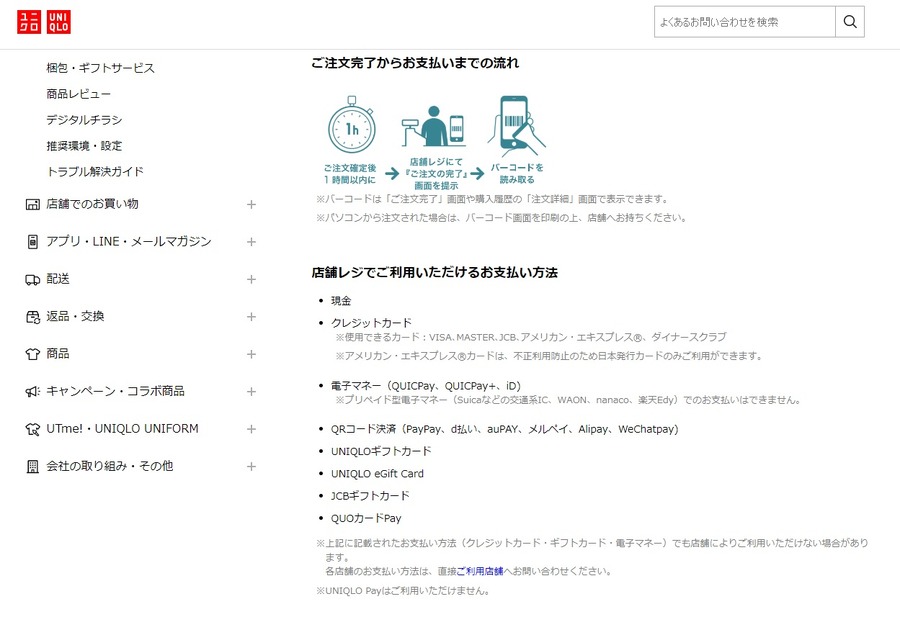
Task: Open 推奨環境・設定 in the sidebar
Action: (x=84, y=146)
